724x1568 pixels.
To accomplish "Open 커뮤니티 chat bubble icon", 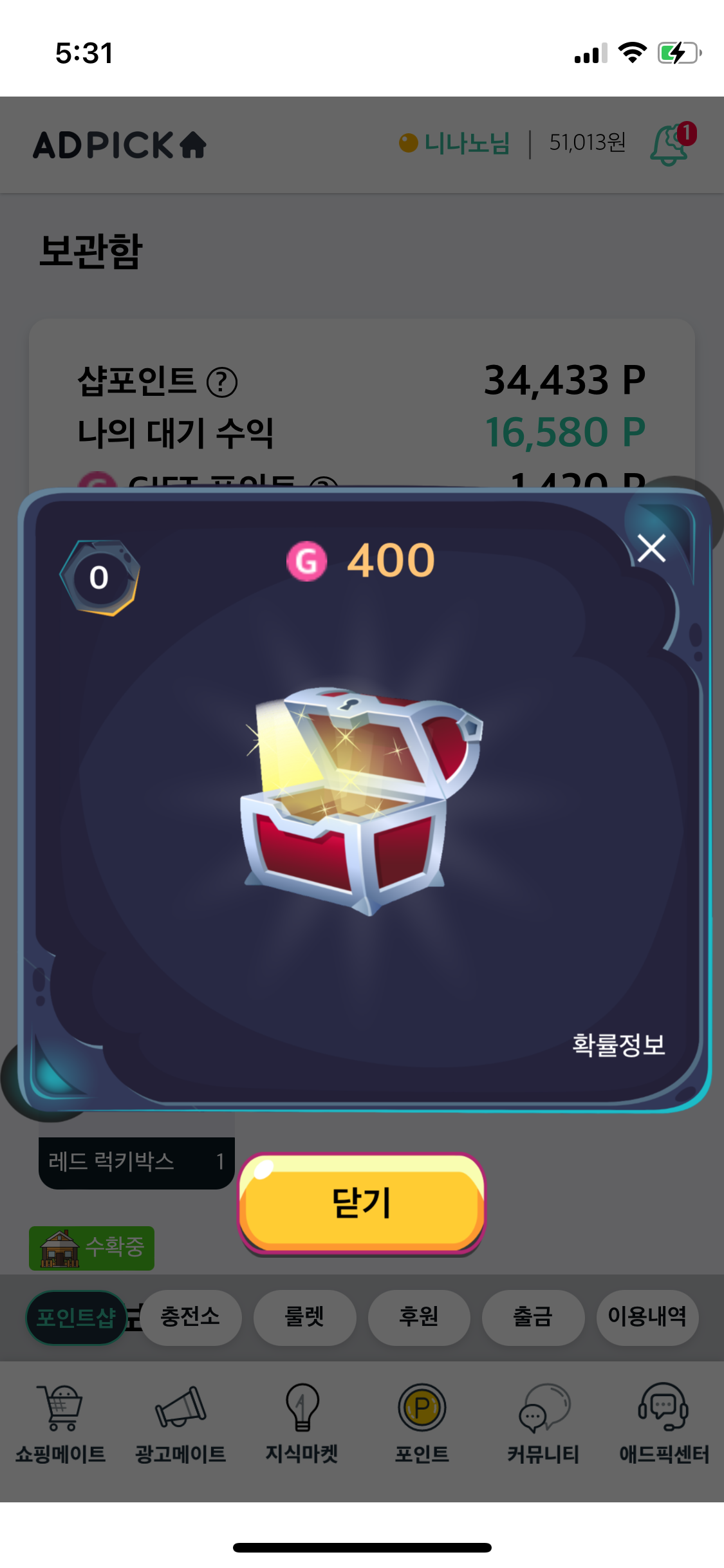I will [x=544, y=1407].
